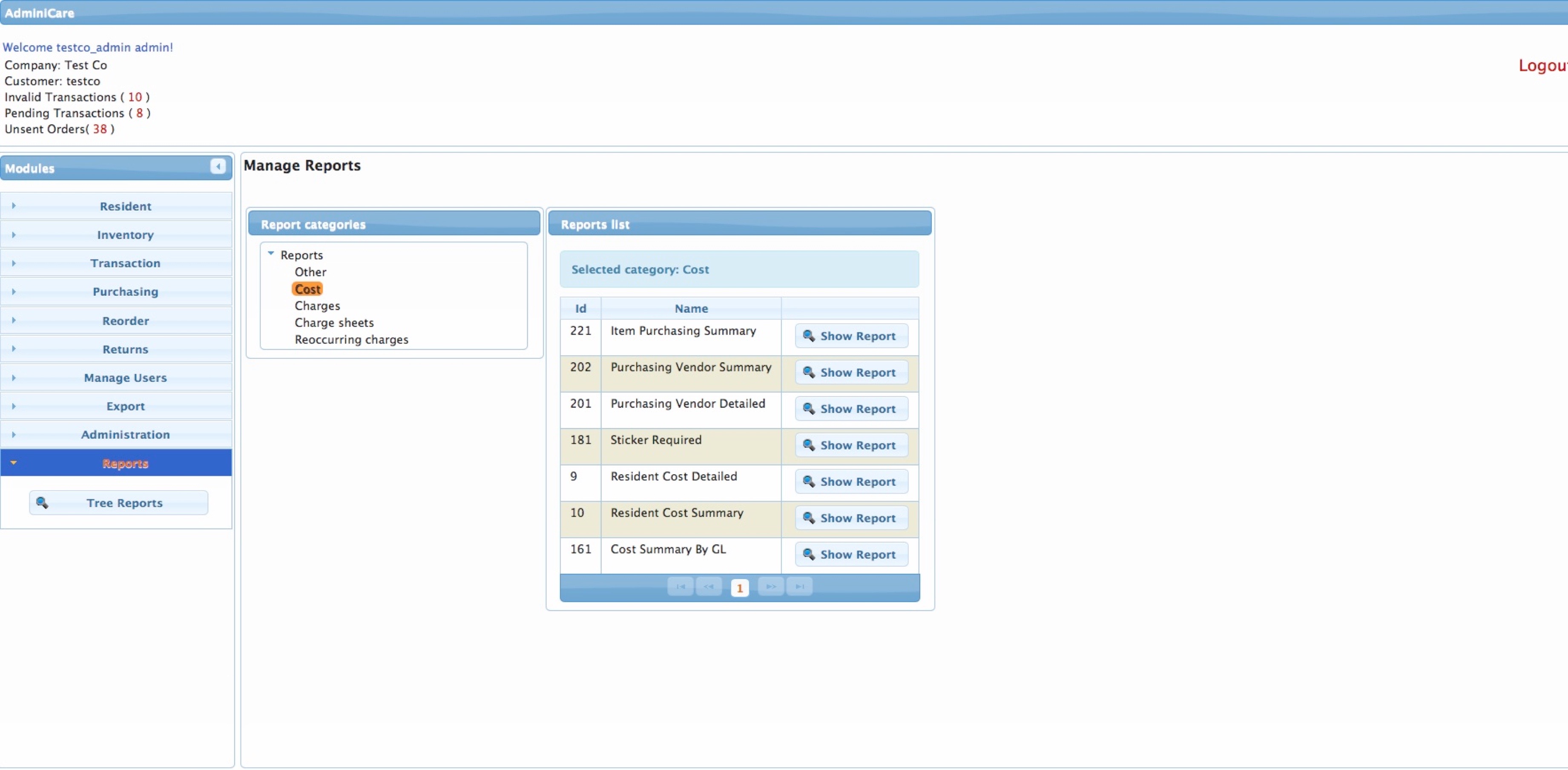1568x770 pixels.
Task: Open the Manage Users module
Action: tap(125, 378)
